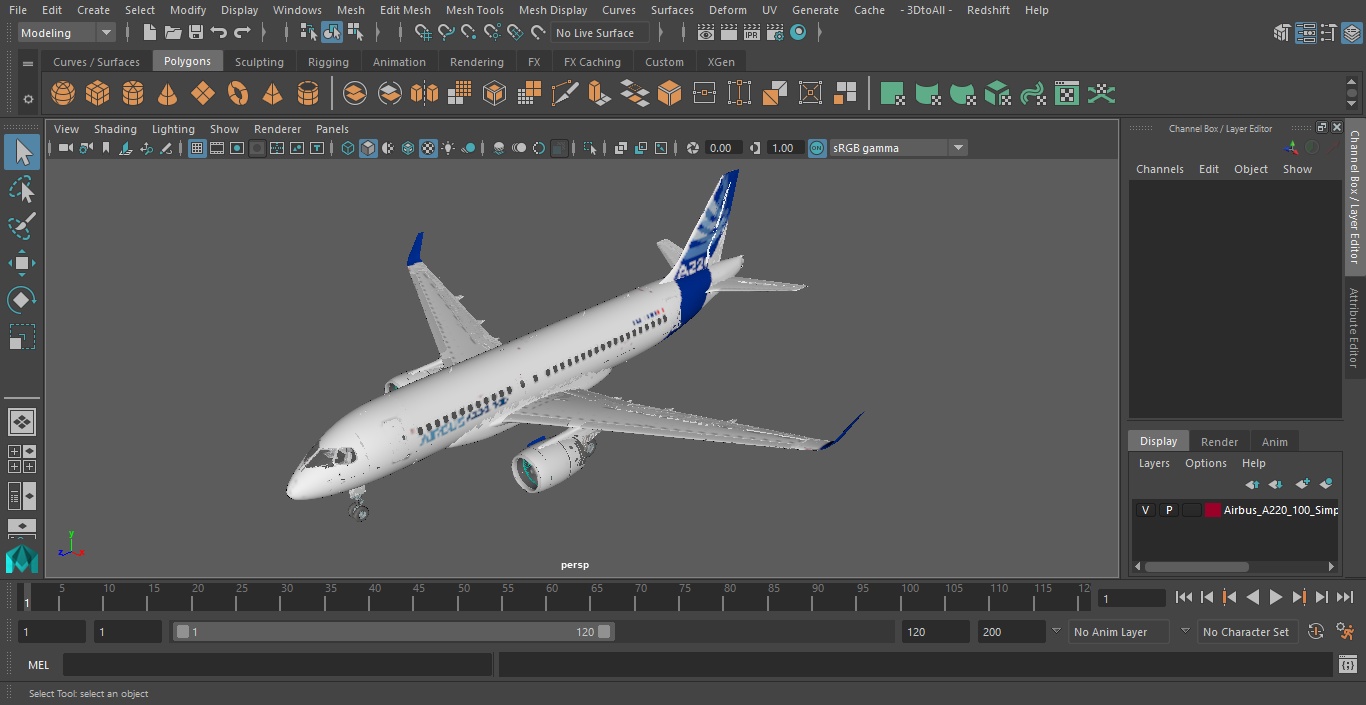
Task: Toggle use all lights in viewport
Action: [x=448, y=148]
